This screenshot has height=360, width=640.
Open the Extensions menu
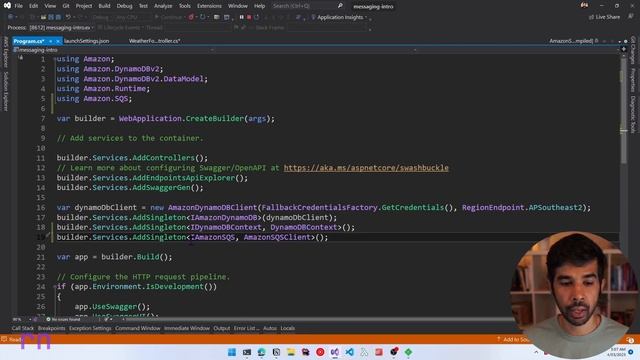(x=209, y=6)
